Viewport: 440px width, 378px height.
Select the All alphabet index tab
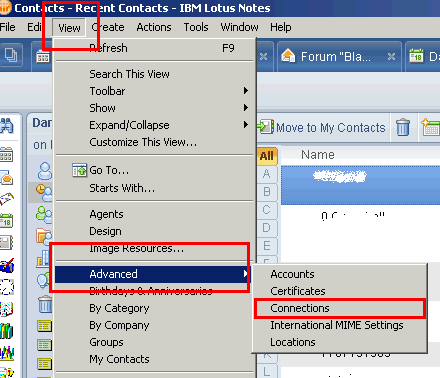pyautogui.click(x=267, y=156)
